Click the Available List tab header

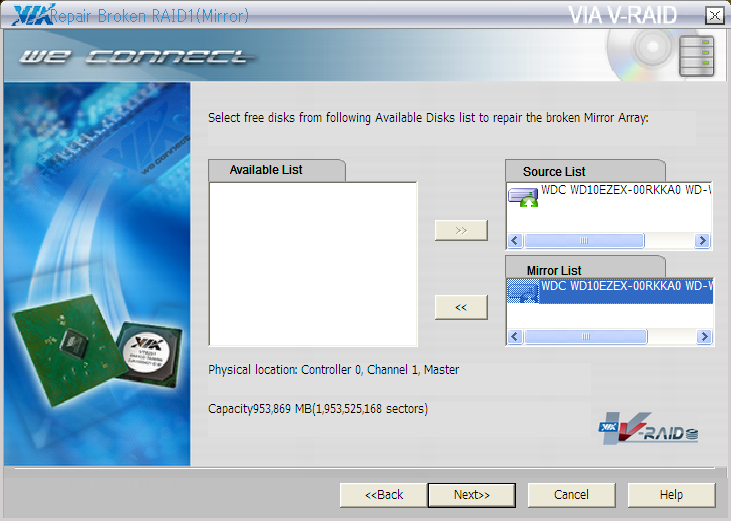coord(266,170)
